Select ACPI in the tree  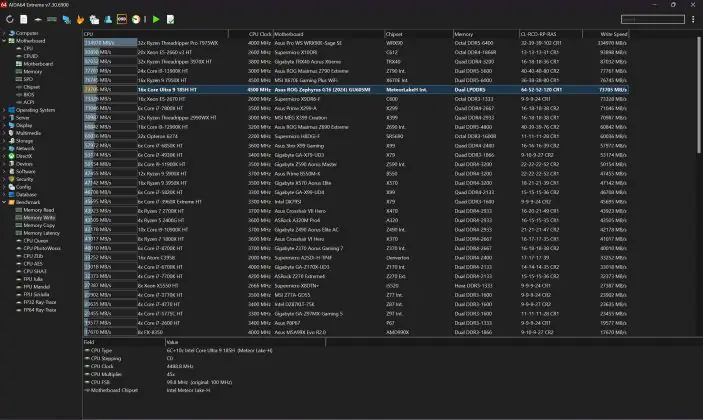(x=28, y=102)
